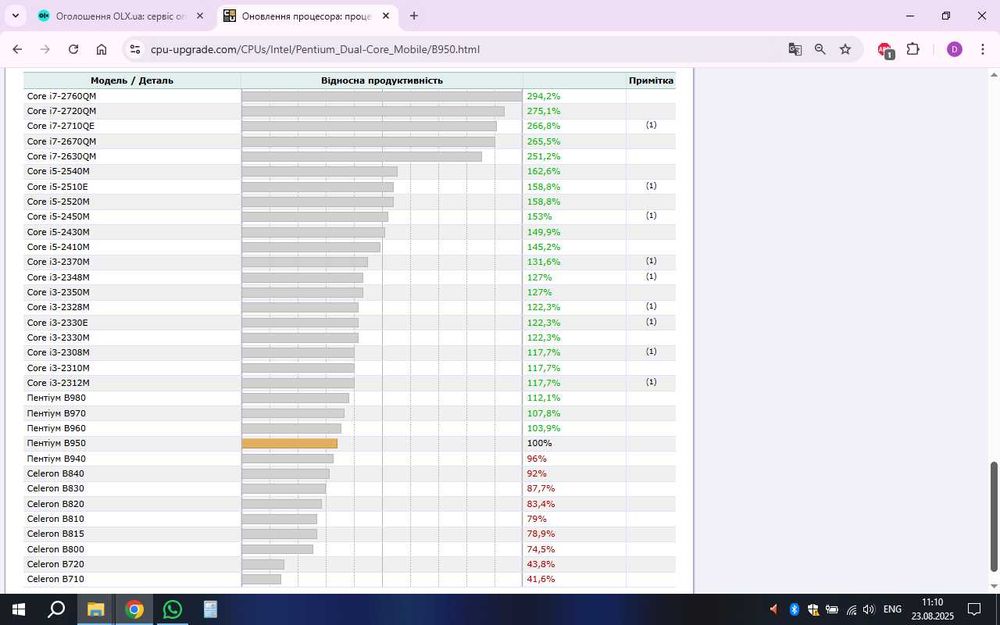Click the note (1) for Core i3-2370M
The image size is (1000, 625).
(651, 261)
